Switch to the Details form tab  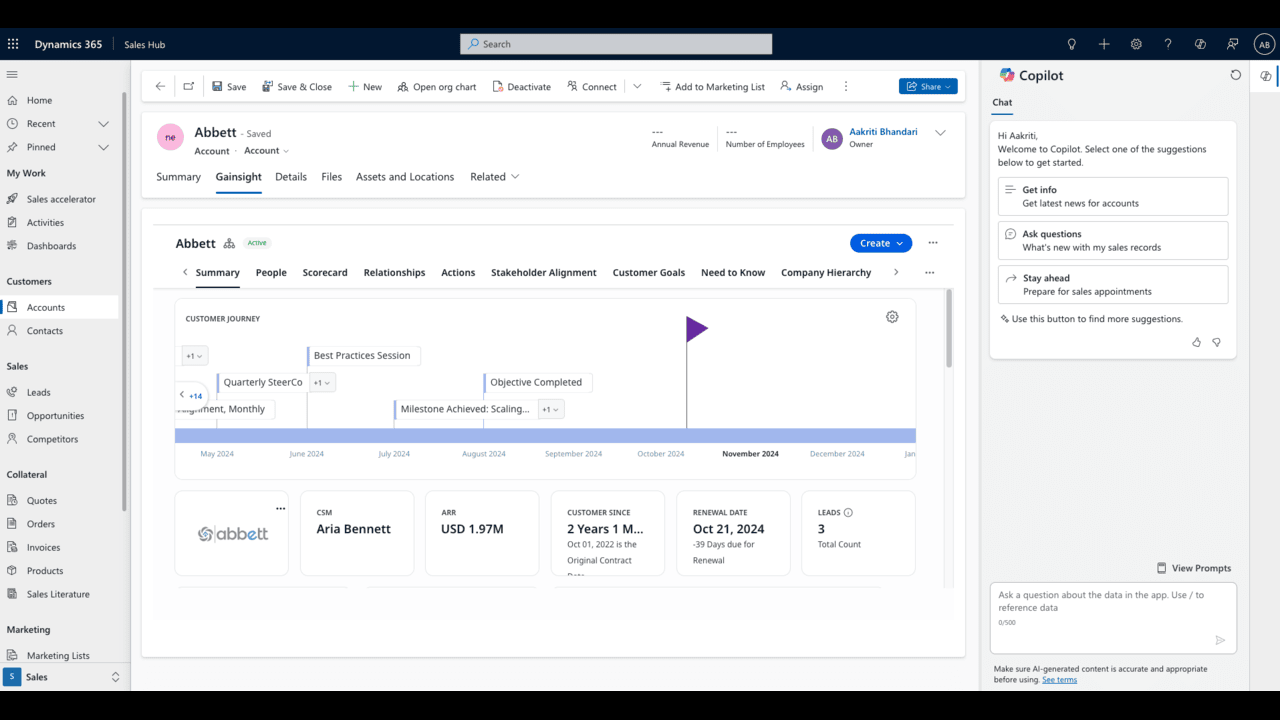point(291,177)
